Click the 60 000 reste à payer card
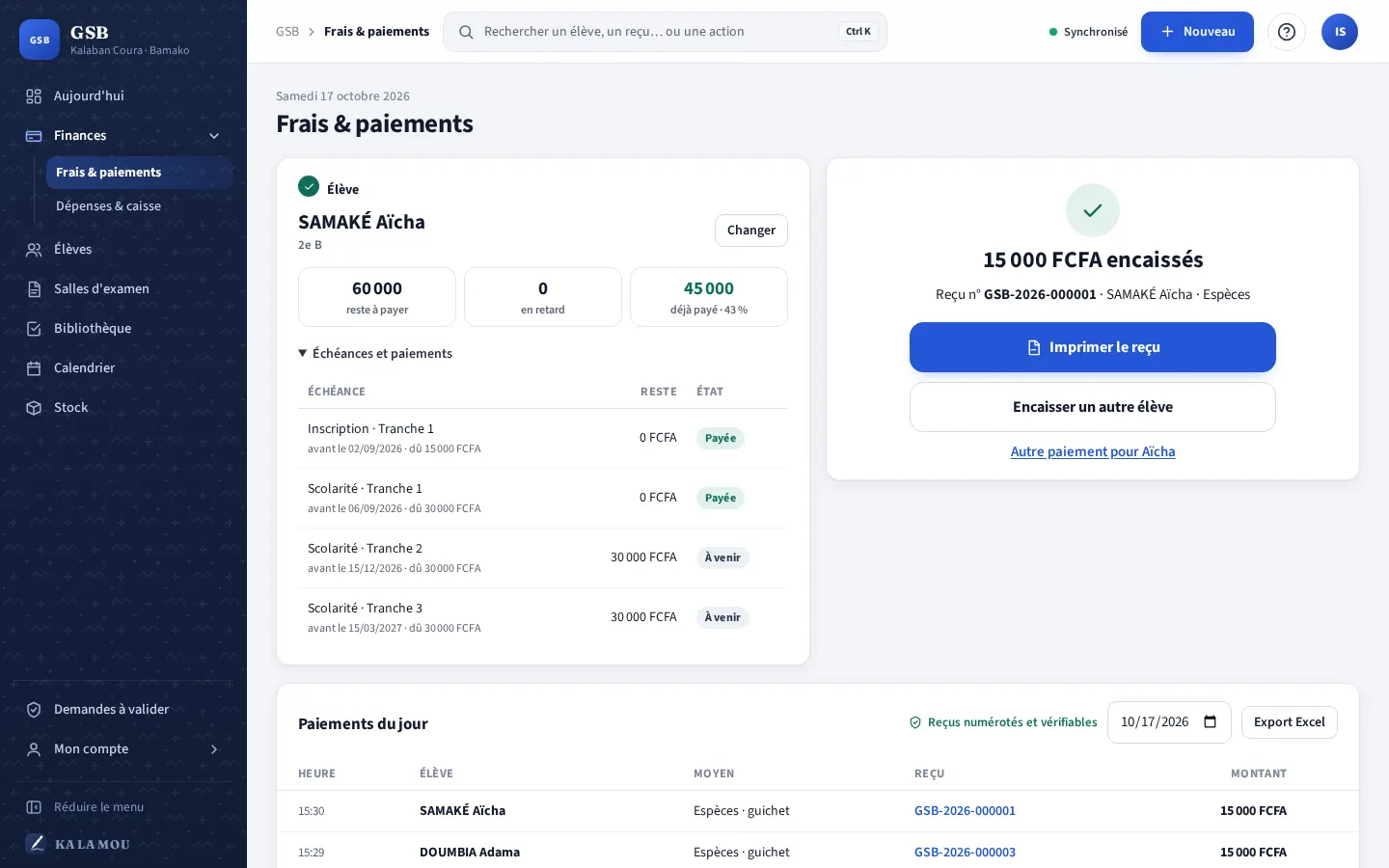Viewport: 1389px width, 868px height. (377, 297)
